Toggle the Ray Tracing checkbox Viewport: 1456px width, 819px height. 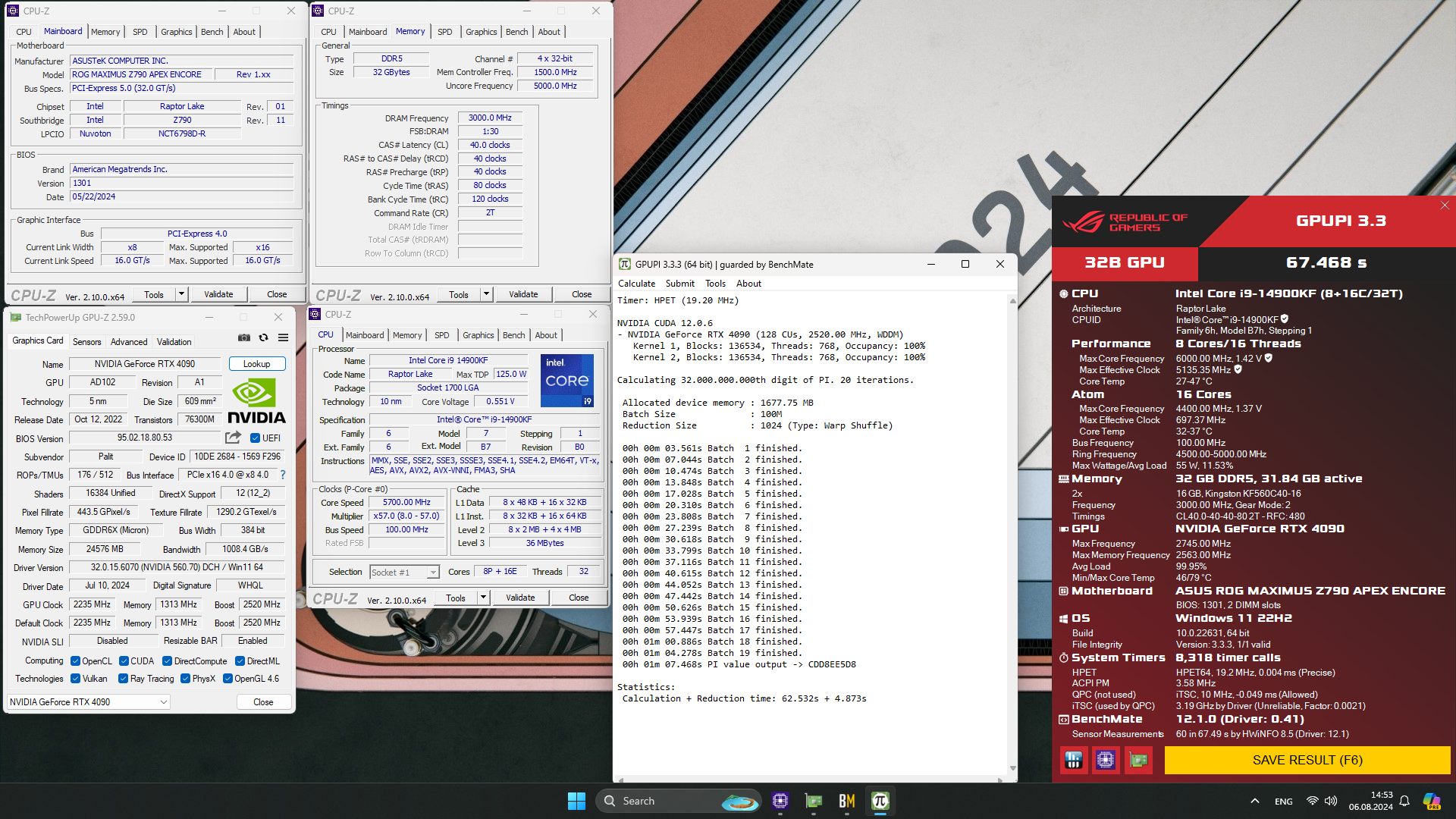pyautogui.click(x=123, y=678)
